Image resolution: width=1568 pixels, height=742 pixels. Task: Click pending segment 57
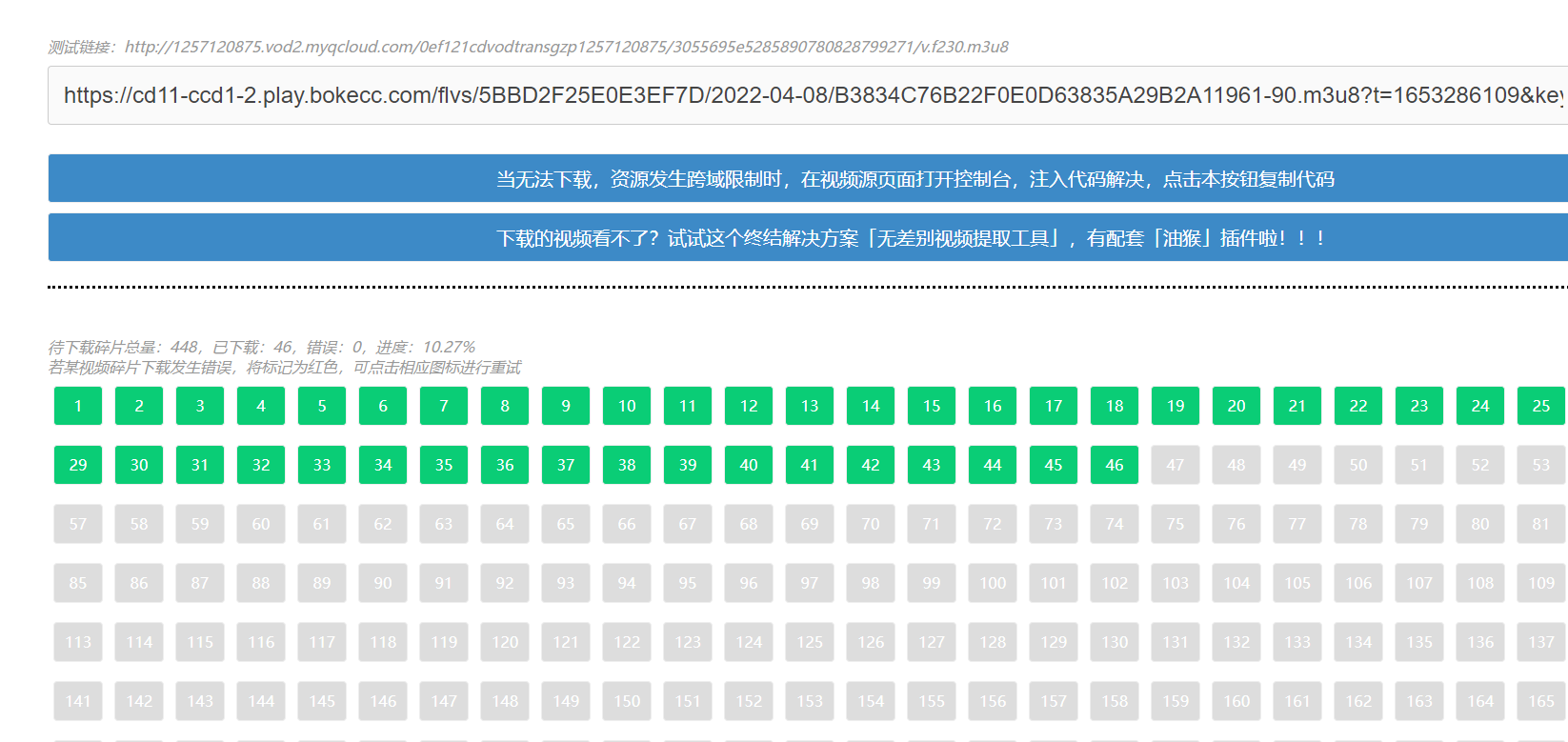point(78,524)
